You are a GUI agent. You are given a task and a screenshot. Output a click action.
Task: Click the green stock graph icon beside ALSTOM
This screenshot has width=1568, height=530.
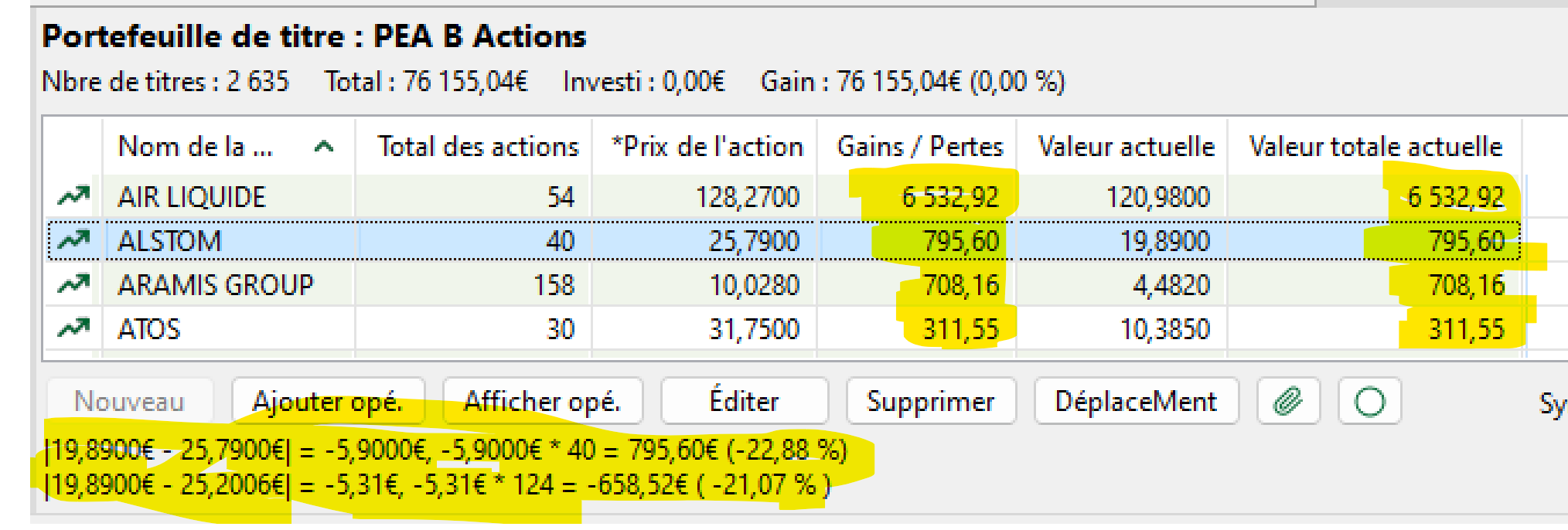pos(73,240)
